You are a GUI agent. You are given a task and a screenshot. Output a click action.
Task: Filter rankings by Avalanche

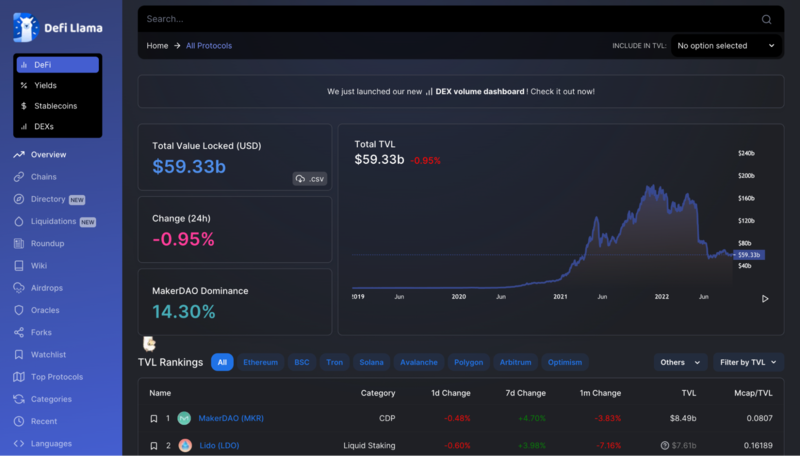pyautogui.click(x=418, y=362)
